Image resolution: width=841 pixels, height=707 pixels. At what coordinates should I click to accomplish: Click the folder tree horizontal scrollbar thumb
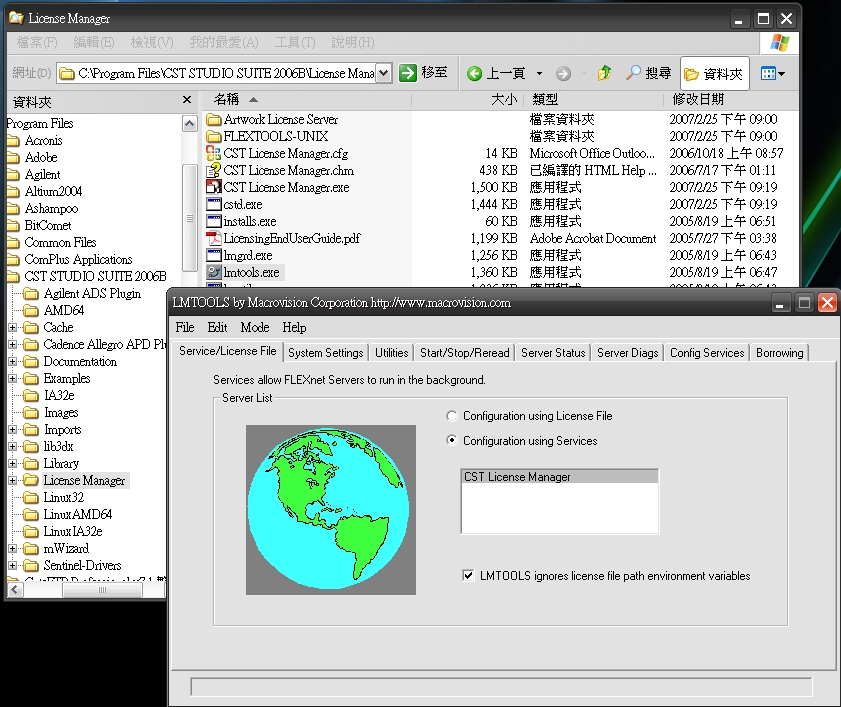tap(102, 590)
